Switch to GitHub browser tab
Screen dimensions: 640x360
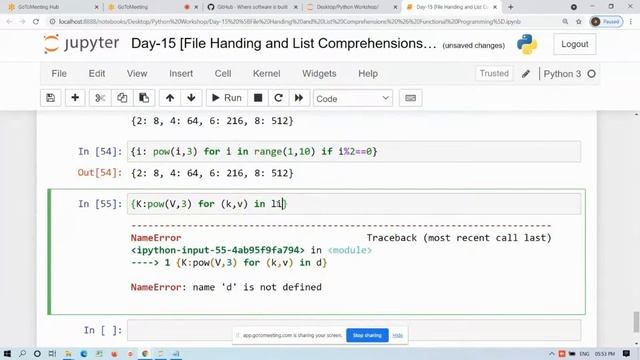(253, 7)
